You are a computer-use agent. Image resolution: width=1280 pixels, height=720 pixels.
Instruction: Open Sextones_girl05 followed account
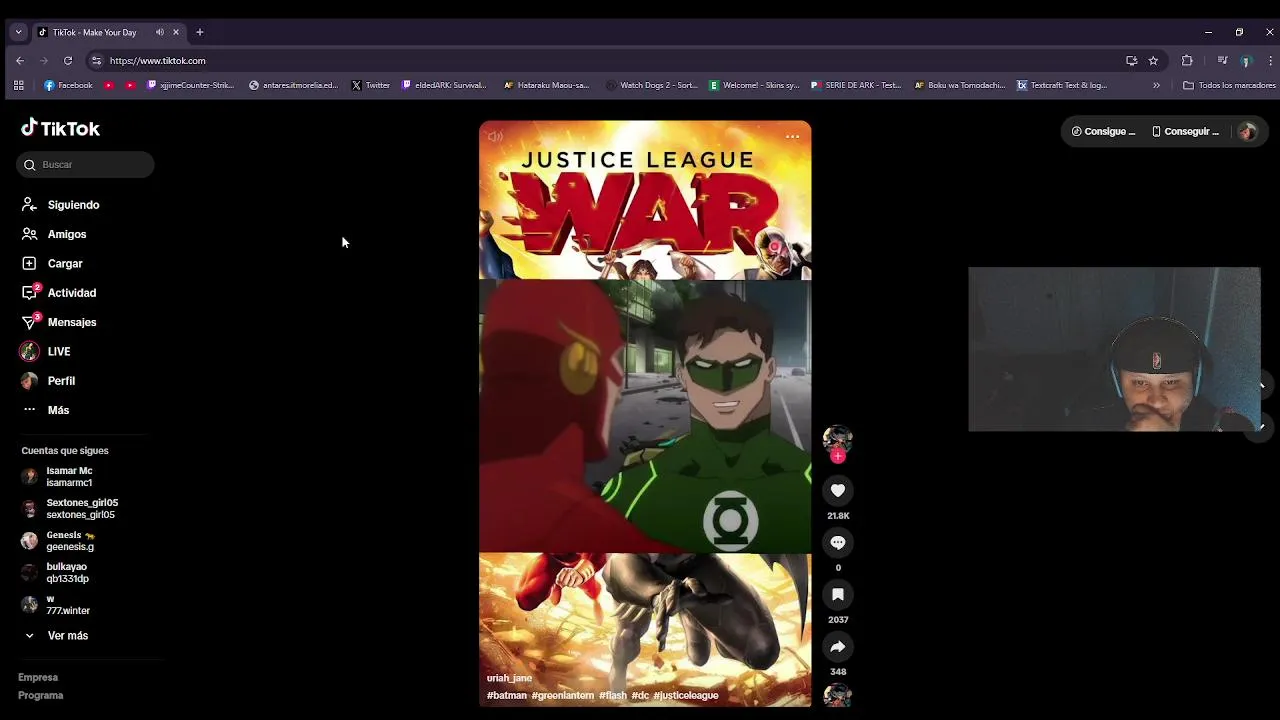[x=69, y=509]
